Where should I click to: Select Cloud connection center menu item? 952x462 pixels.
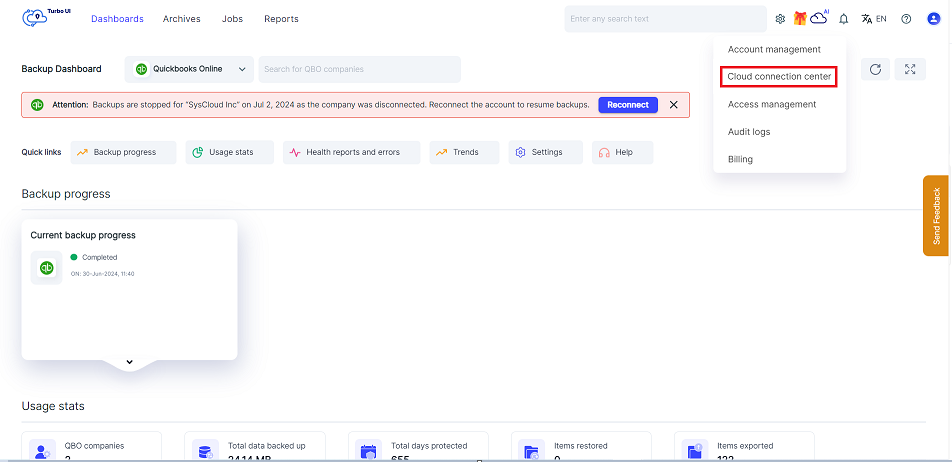click(x=778, y=77)
